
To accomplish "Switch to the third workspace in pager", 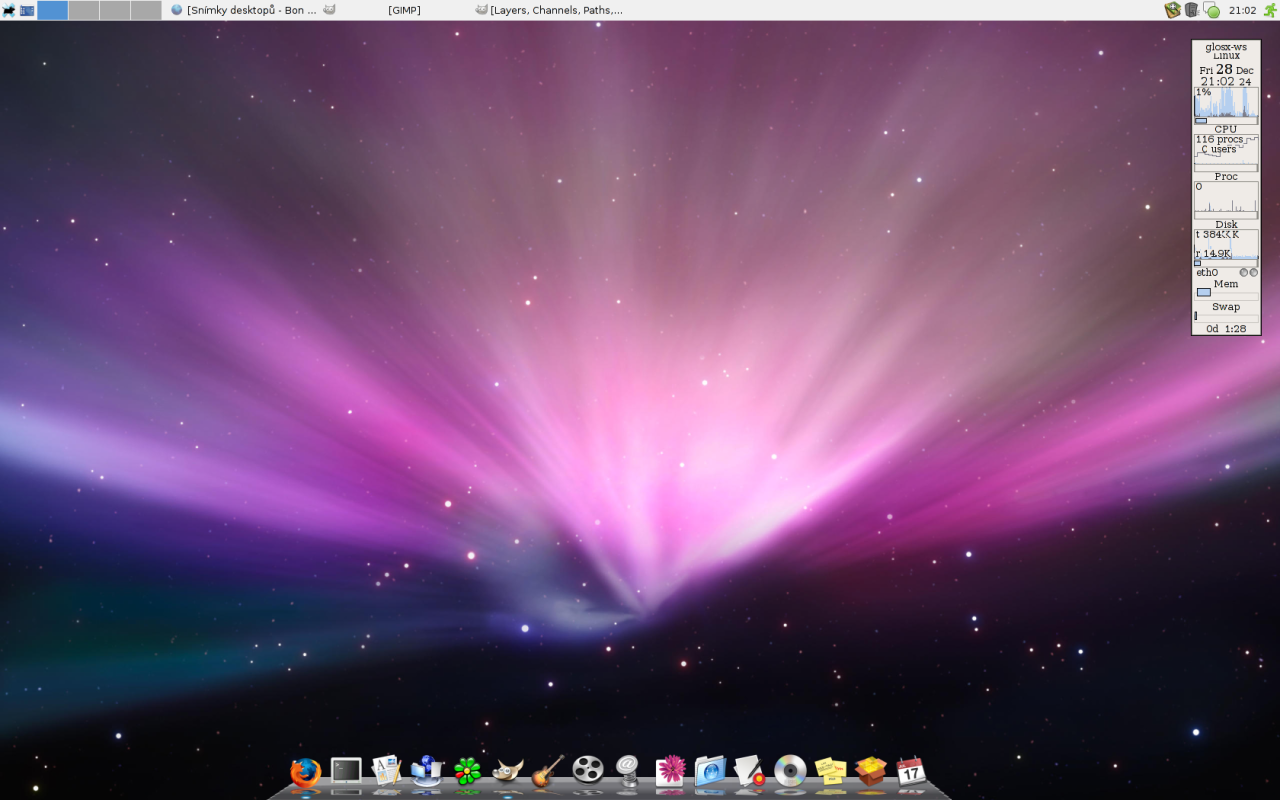I will pos(115,10).
